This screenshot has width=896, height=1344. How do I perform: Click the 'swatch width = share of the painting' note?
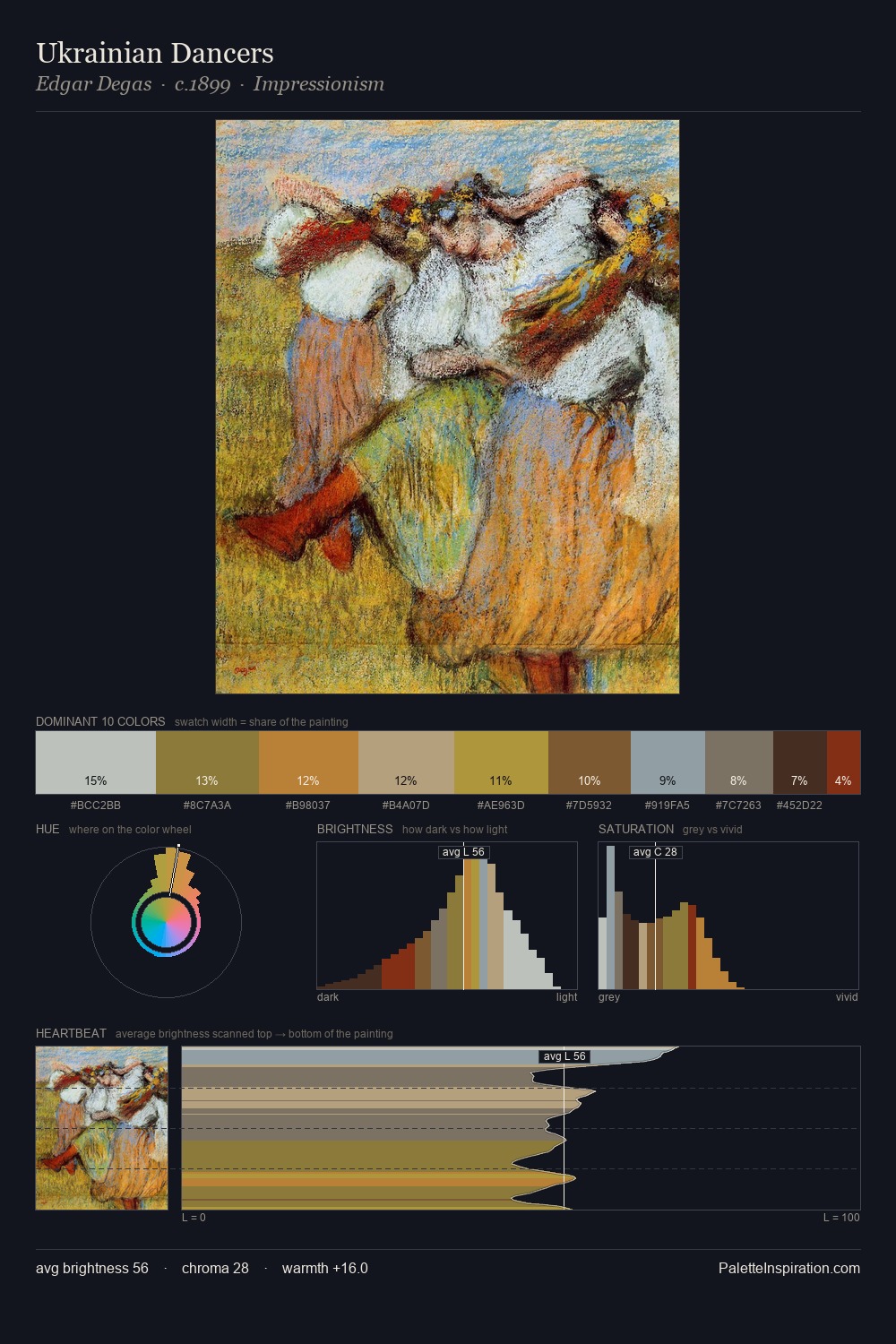262,722
